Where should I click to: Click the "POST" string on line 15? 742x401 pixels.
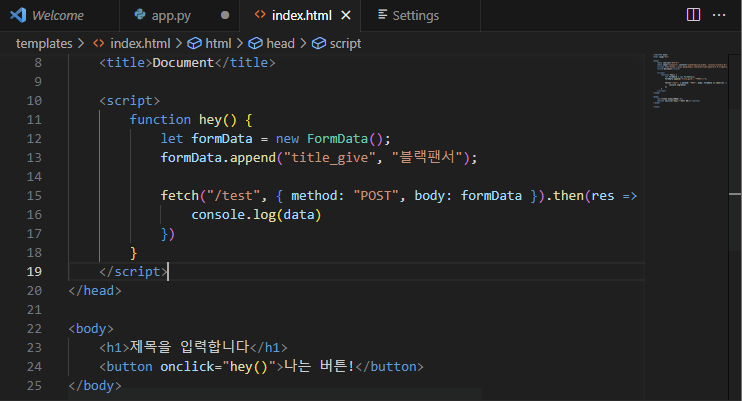pos(376,196)
